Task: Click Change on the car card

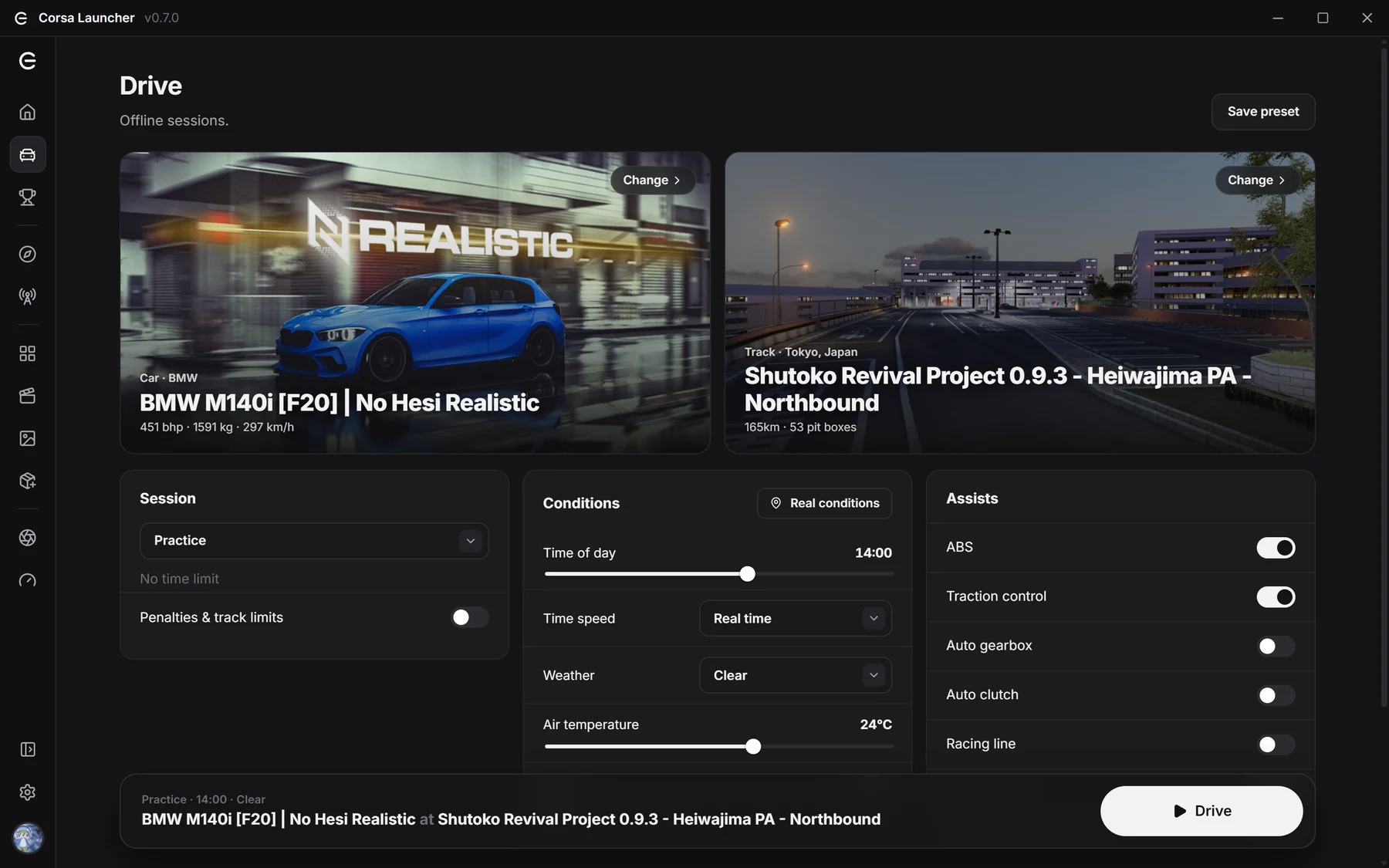Action: click(652, 180)
